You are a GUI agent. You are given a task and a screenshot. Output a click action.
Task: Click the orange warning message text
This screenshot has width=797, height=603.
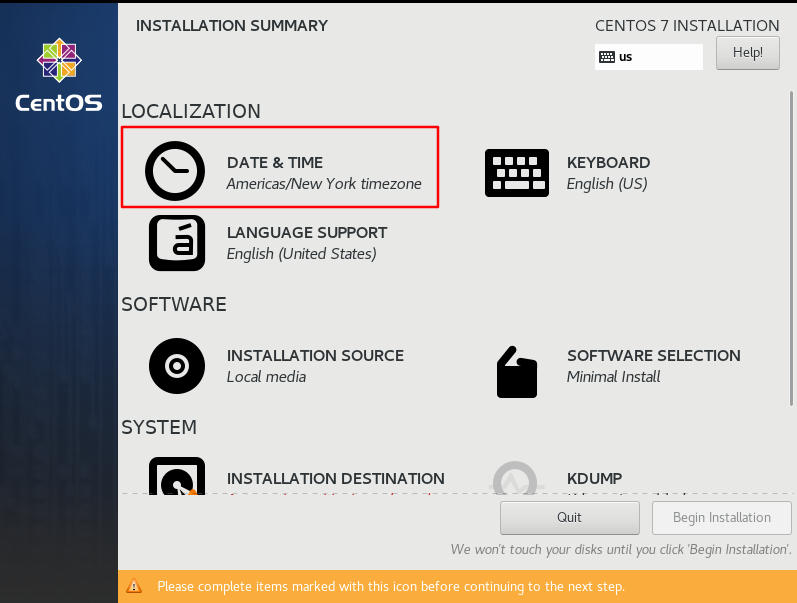pos(391,586)
